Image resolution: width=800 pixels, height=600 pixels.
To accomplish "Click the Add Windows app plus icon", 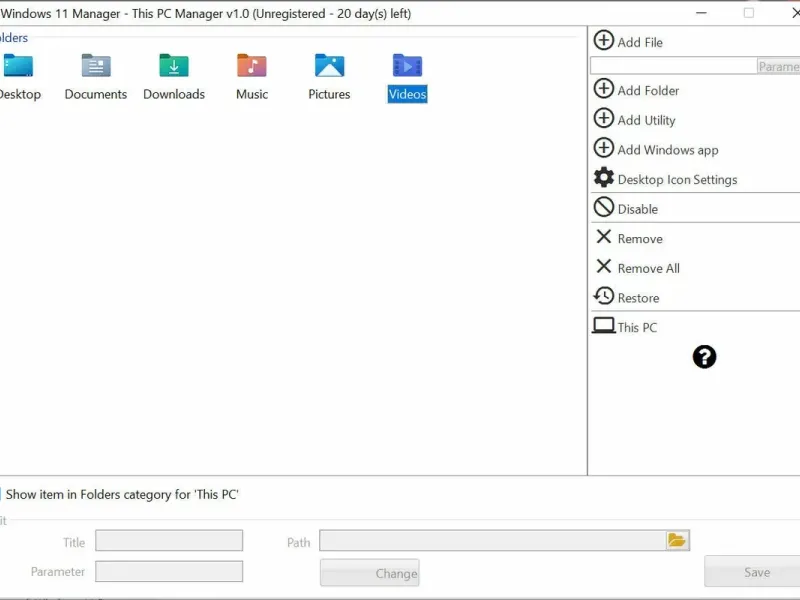I will coord(604,148).
